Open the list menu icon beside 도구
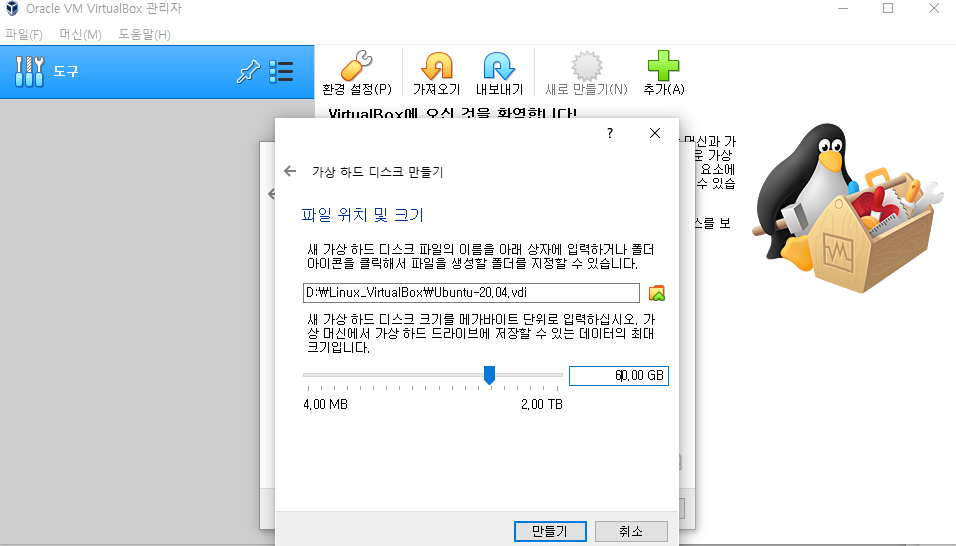Viewport: 956px width, 546px height. pos(281,71)
